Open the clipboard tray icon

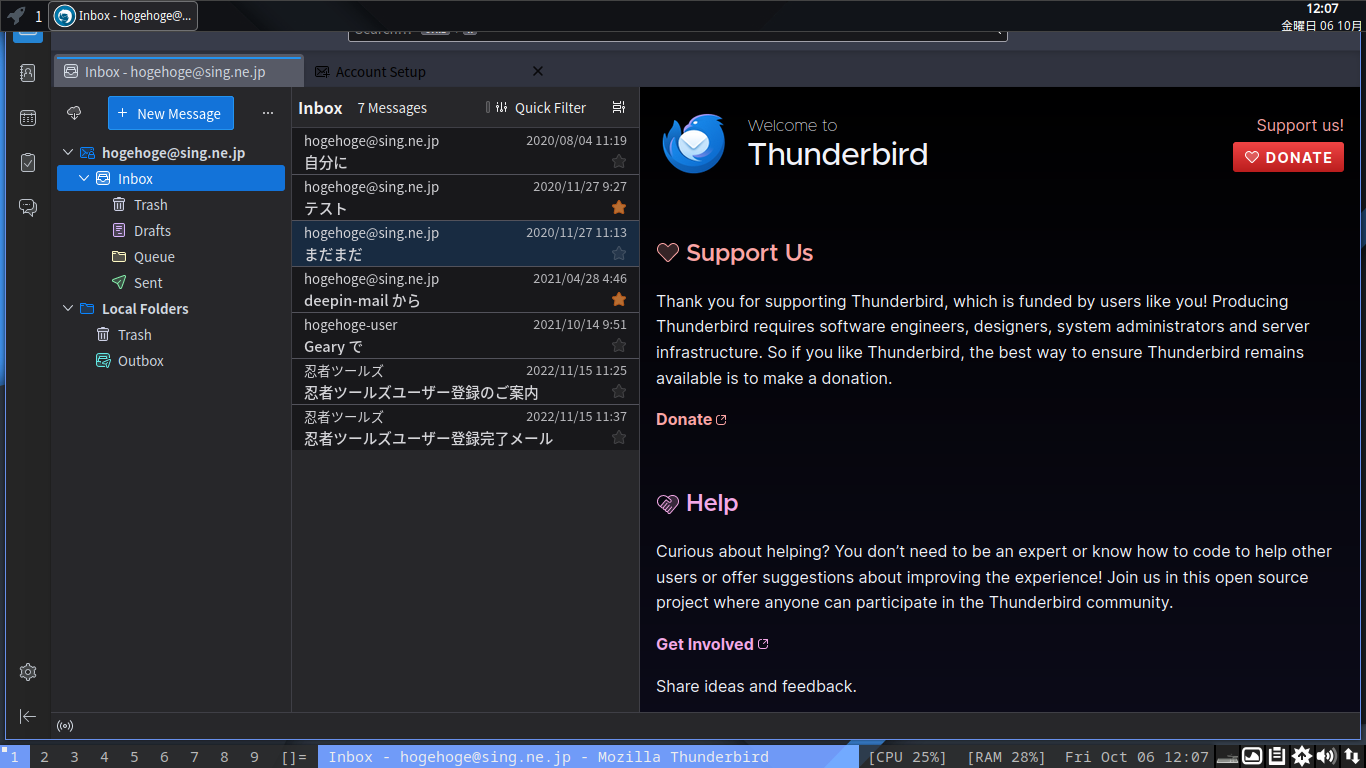click(1277, 757)
